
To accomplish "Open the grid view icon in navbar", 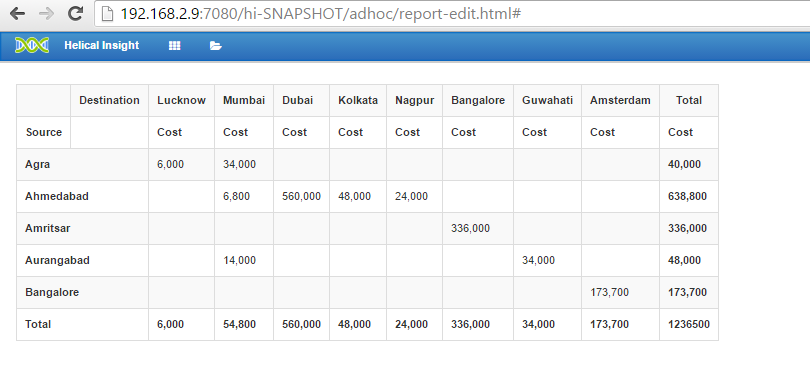I will pyautogui.click(x=175, y=45).
